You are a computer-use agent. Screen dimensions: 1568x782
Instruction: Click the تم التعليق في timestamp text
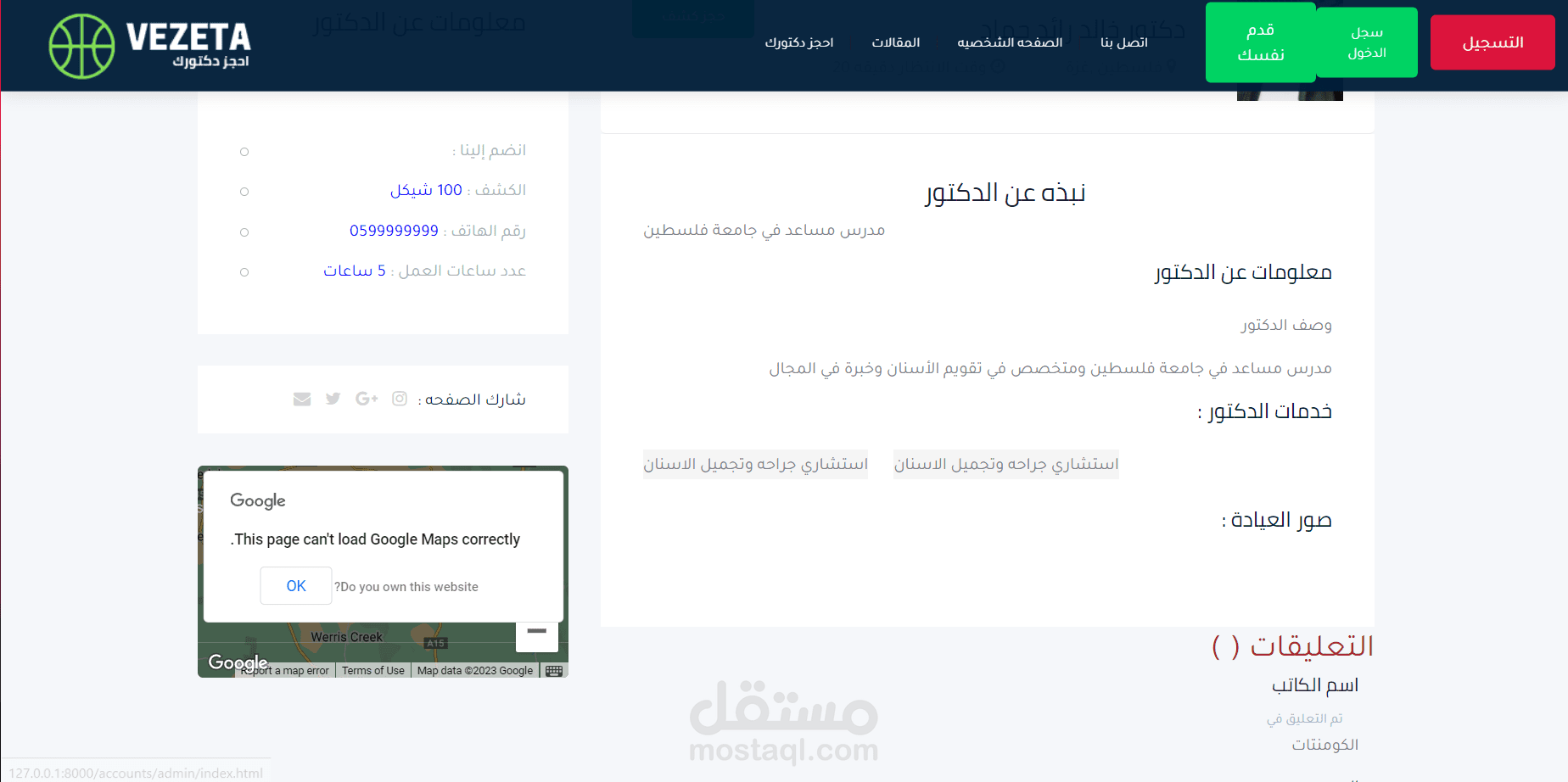point(1305,718)
